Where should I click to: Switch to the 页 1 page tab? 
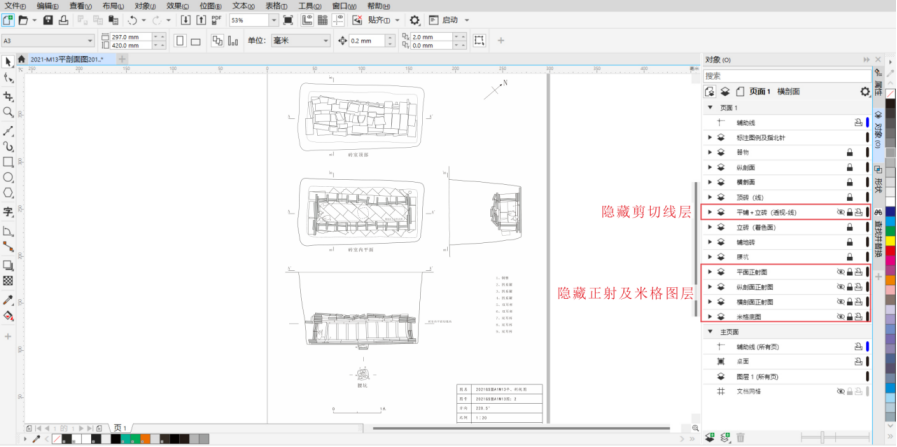[120, 427]
